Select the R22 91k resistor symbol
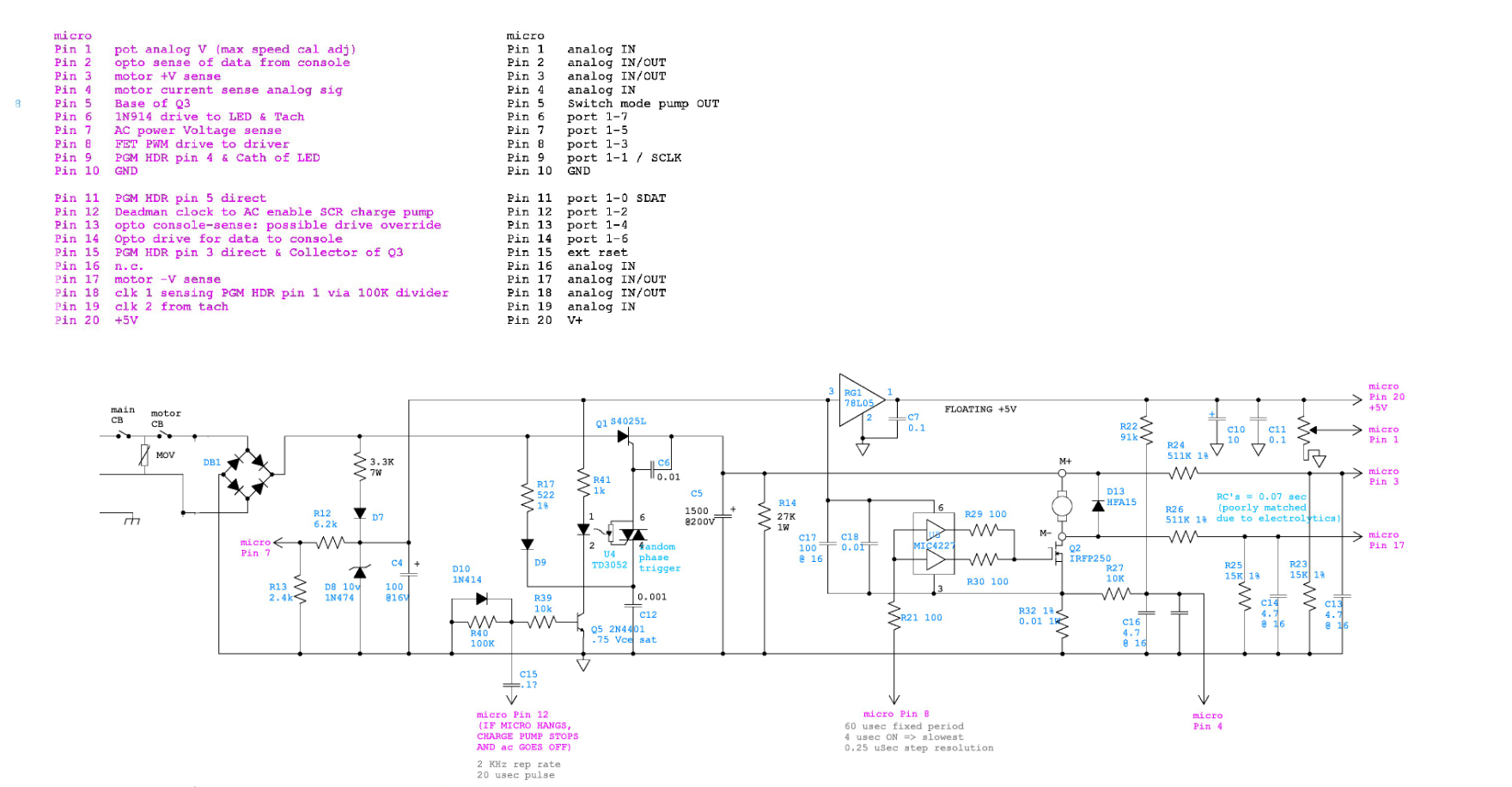Screen dimensions: 1512x787 tap(1146, 431)
